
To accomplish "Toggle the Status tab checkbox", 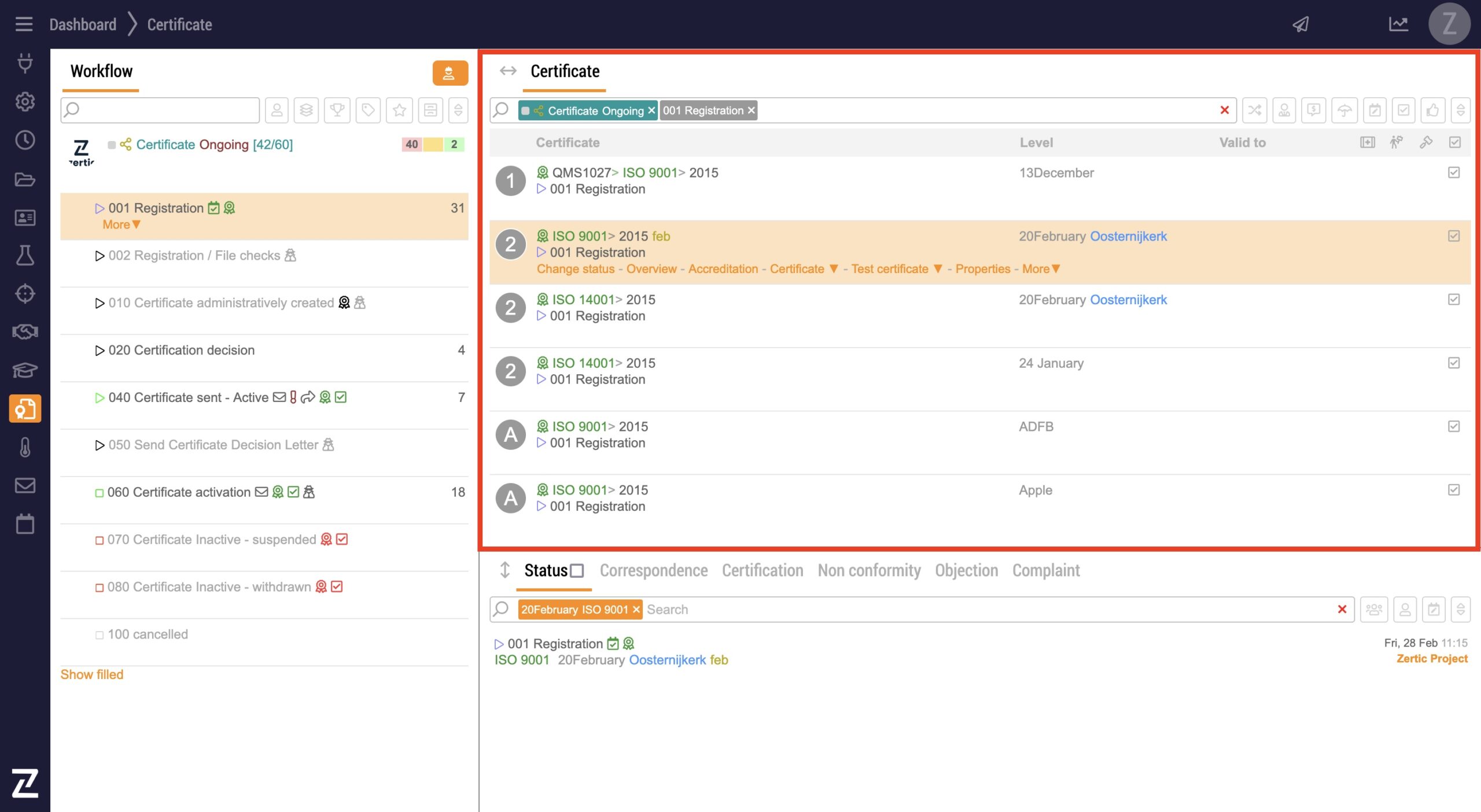I will pyautogui.click(x=577, y=571).
